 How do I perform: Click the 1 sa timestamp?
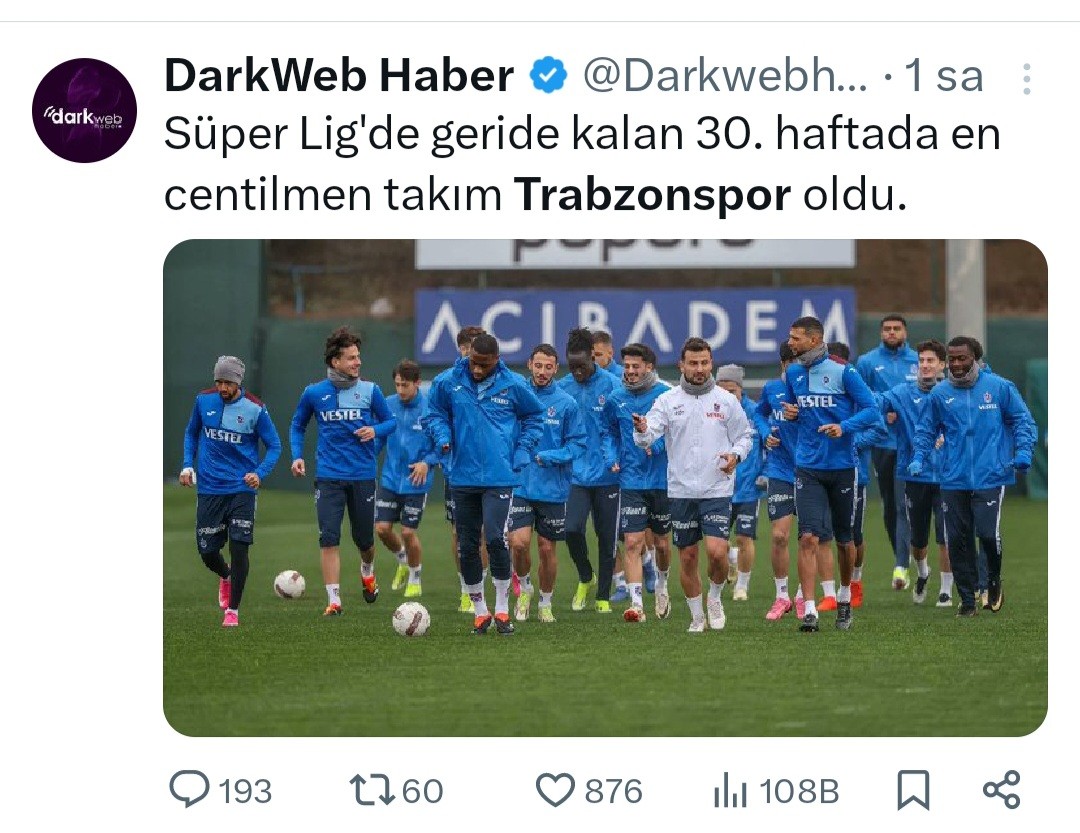tap(944, 76)
